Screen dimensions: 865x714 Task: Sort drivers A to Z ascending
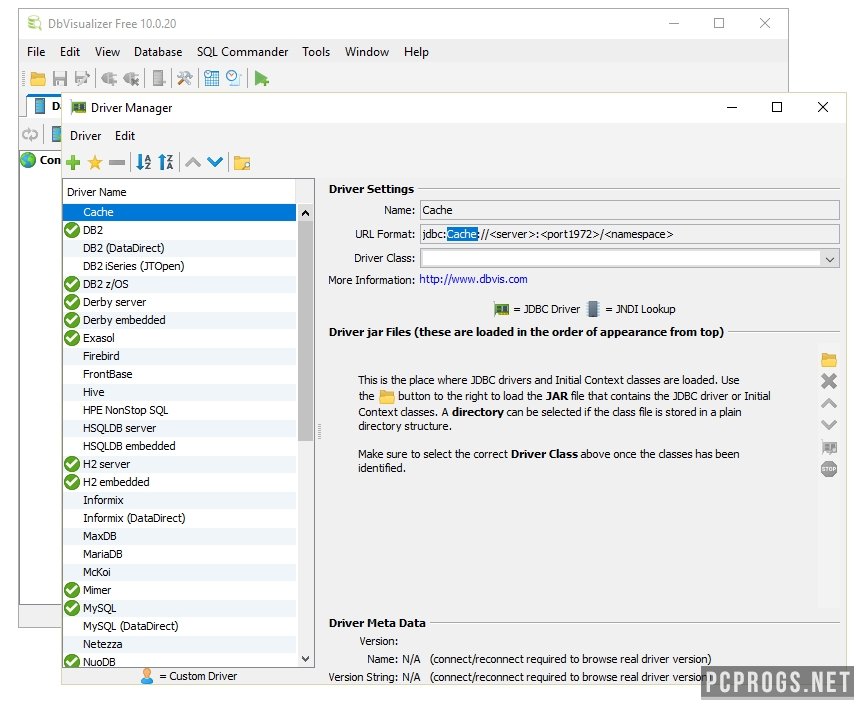coord(143,162)
